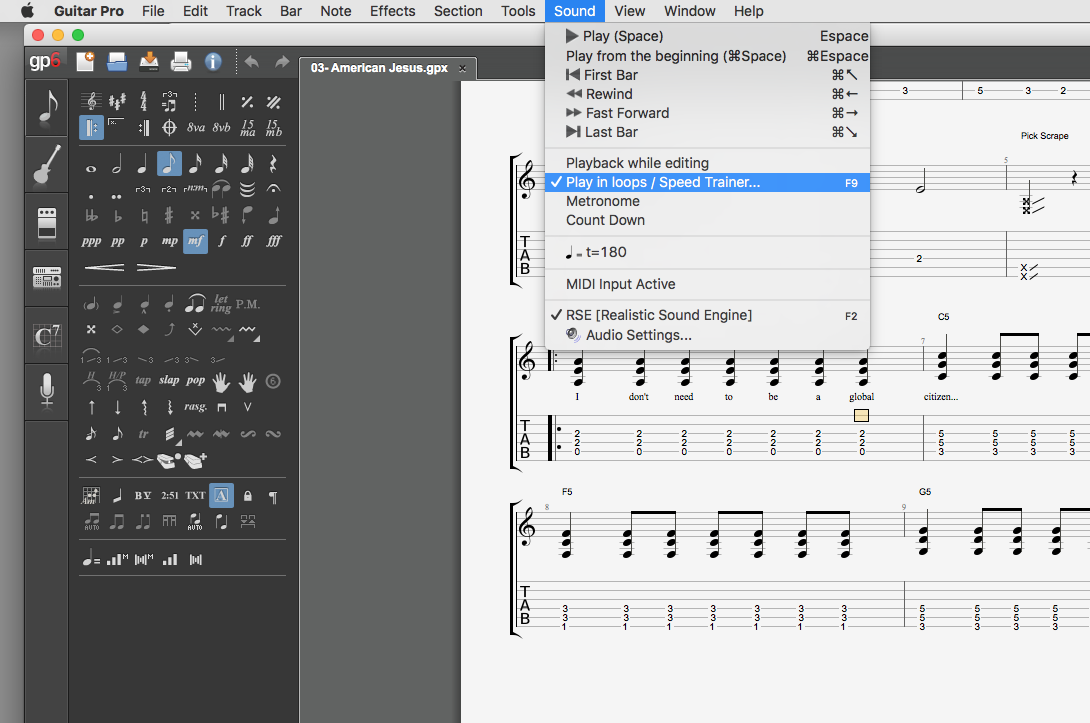Image resolution: width=1090 pixels, height=723 pixels.
Task: Select the eighth note duration
Action: [169, 163]
